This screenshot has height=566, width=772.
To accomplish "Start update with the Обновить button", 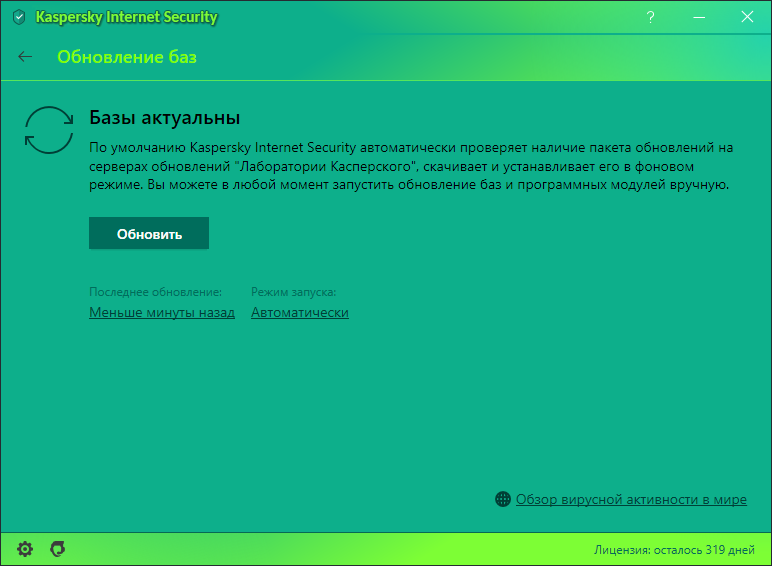I will (149, 233).
